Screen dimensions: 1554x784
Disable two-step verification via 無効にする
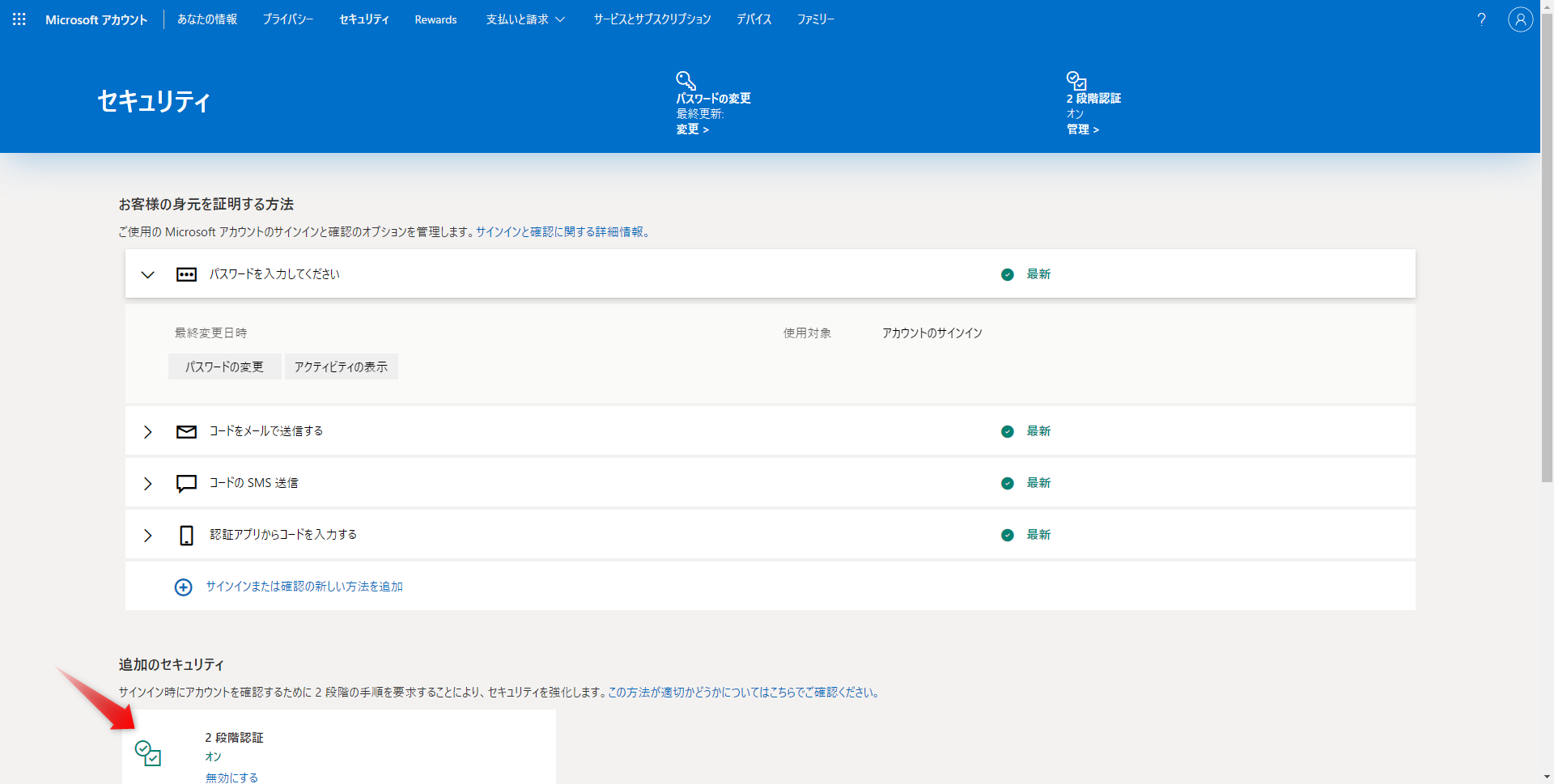[x=231, y=777]
